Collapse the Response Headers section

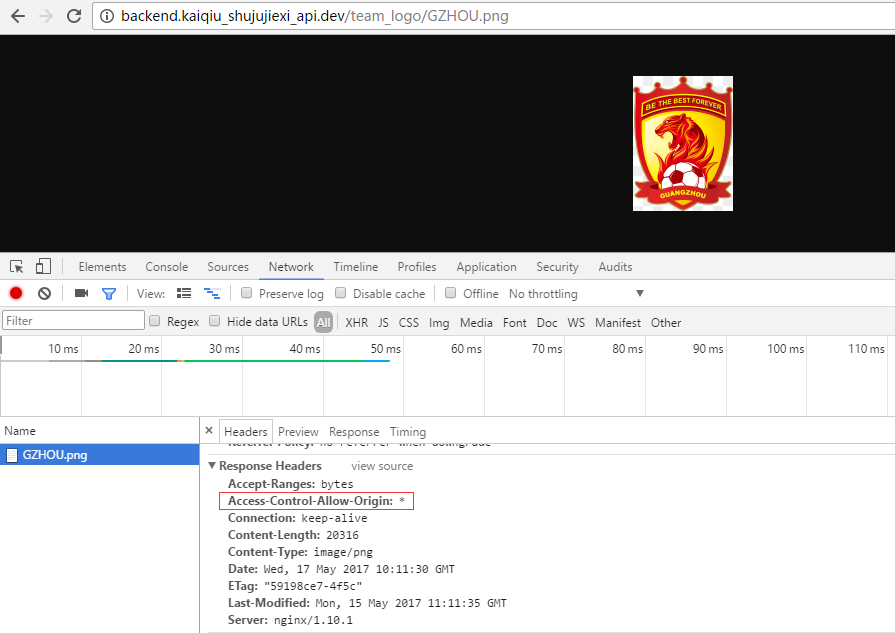[x=212, y=465]
